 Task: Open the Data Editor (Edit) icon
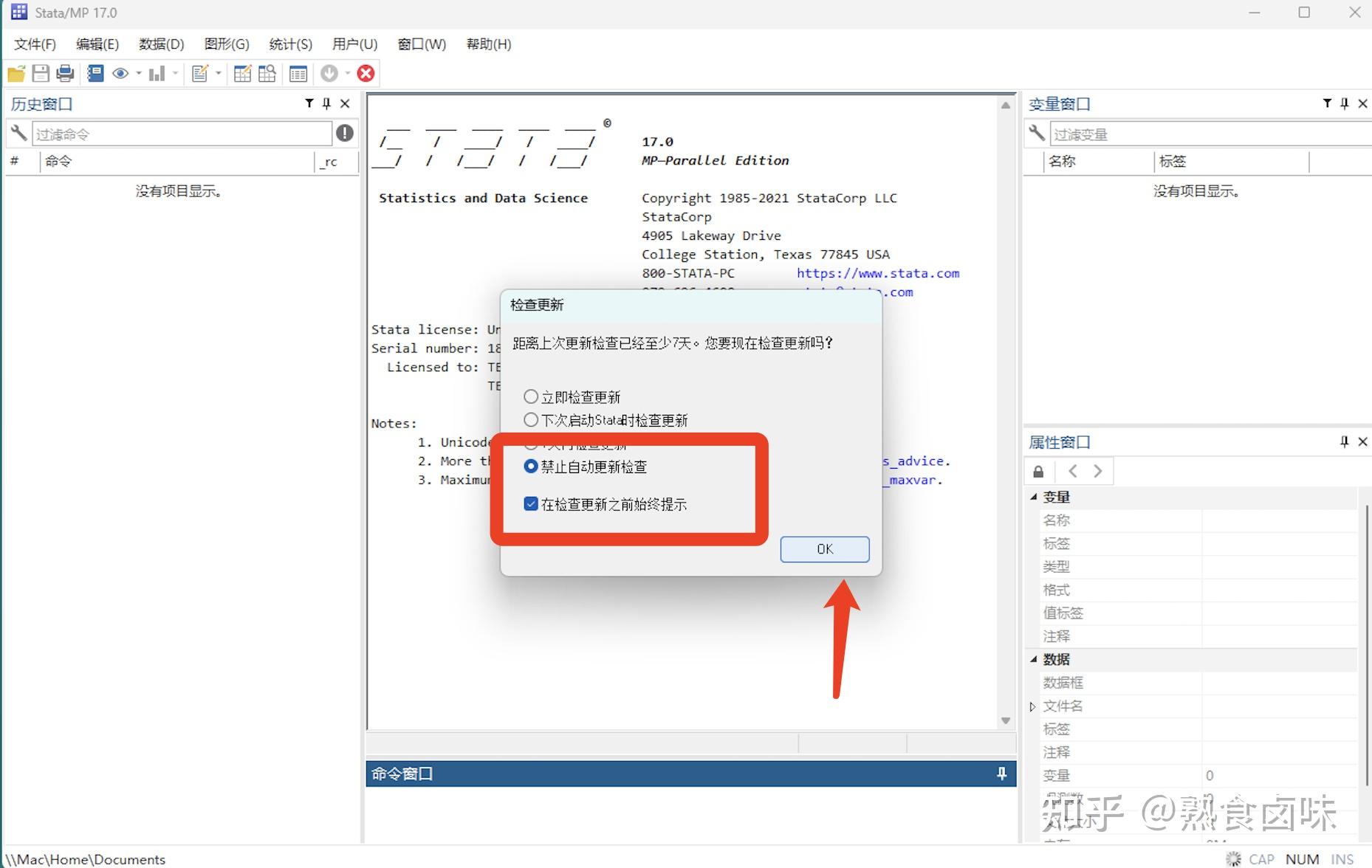pos(242,73)
